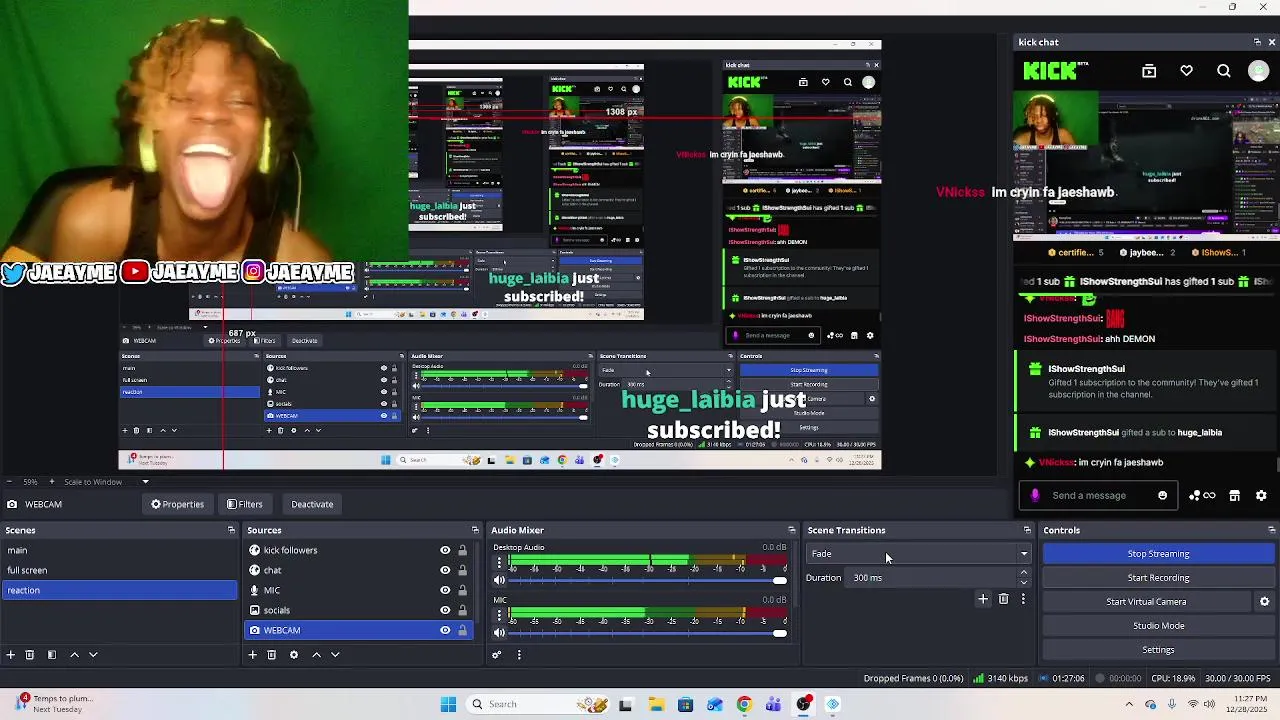
Task: Toggle visibility of MIC source
Action: tap(445, 591)
